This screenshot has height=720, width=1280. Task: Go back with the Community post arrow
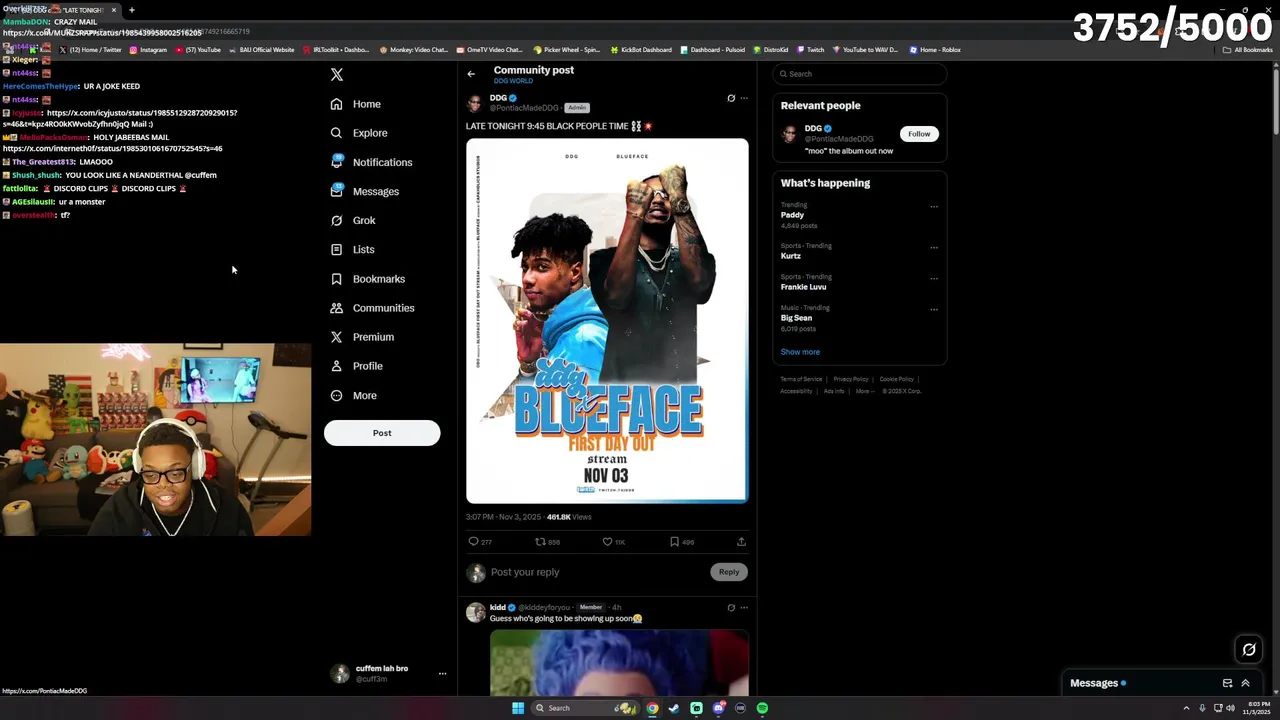pos(471,74)
